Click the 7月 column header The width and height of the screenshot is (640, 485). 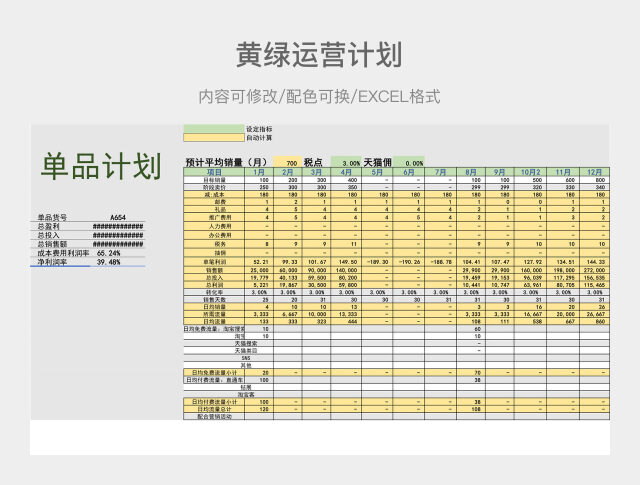tap(440, 172)
